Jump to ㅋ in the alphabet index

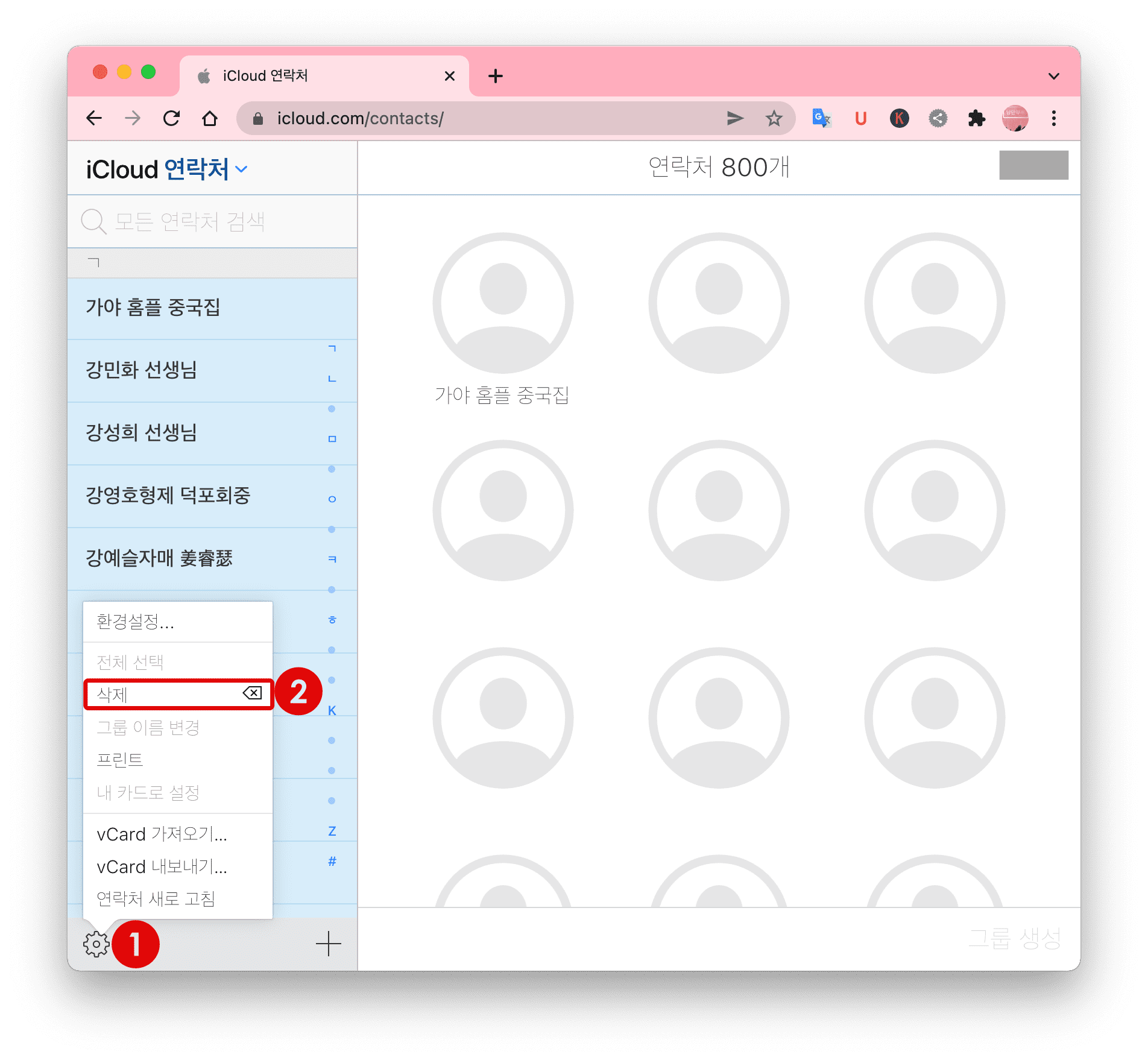(332, 560)
